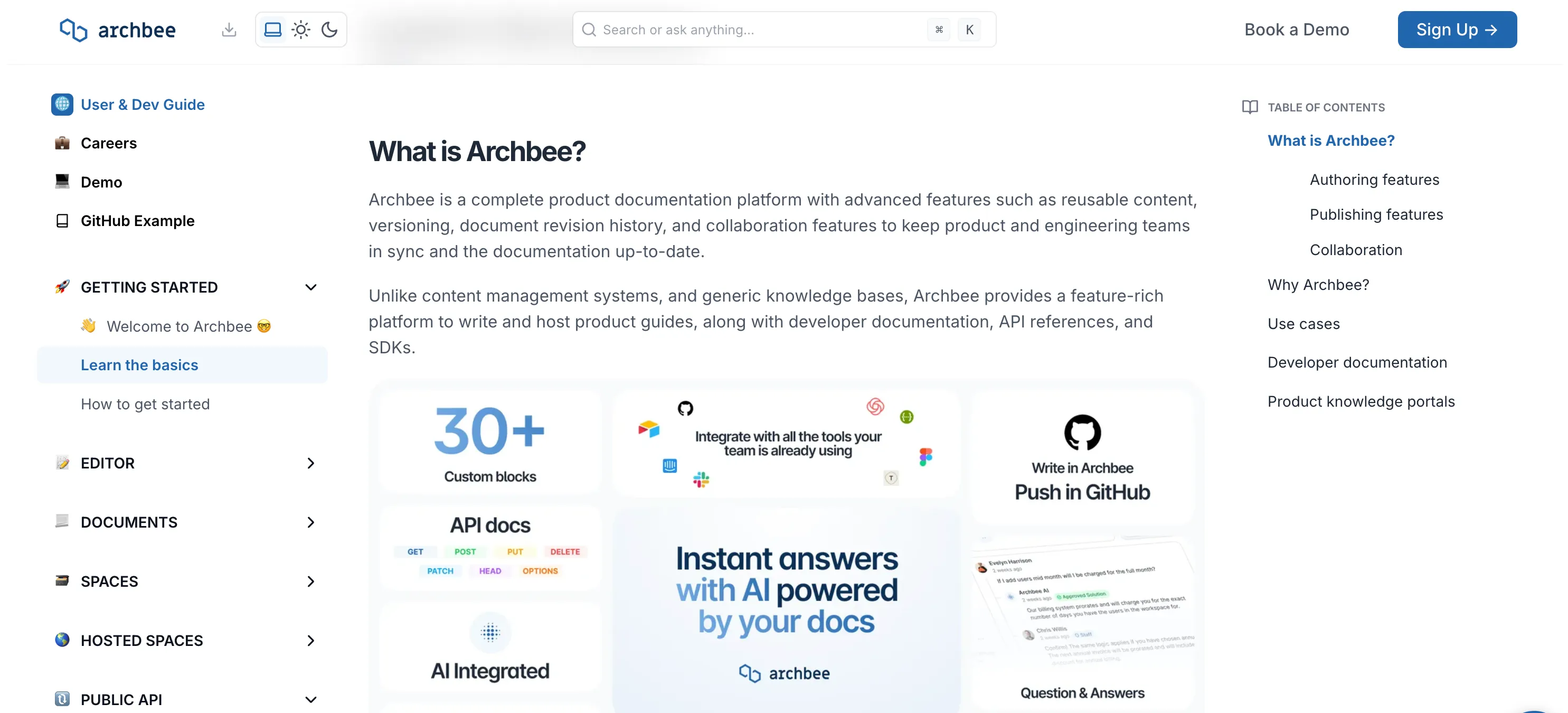Click the Archbee logo icon
The height and width of the screenshot is (713, 1568).
click(73, 30)
